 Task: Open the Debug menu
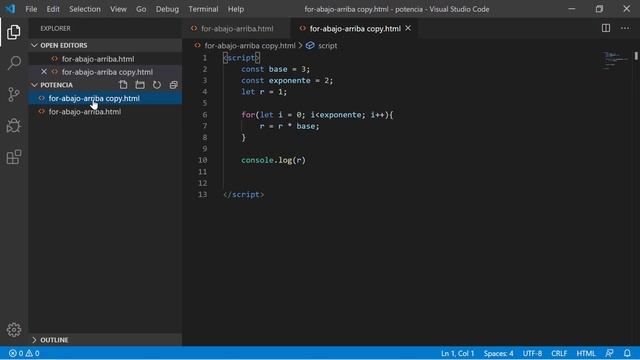167,9
